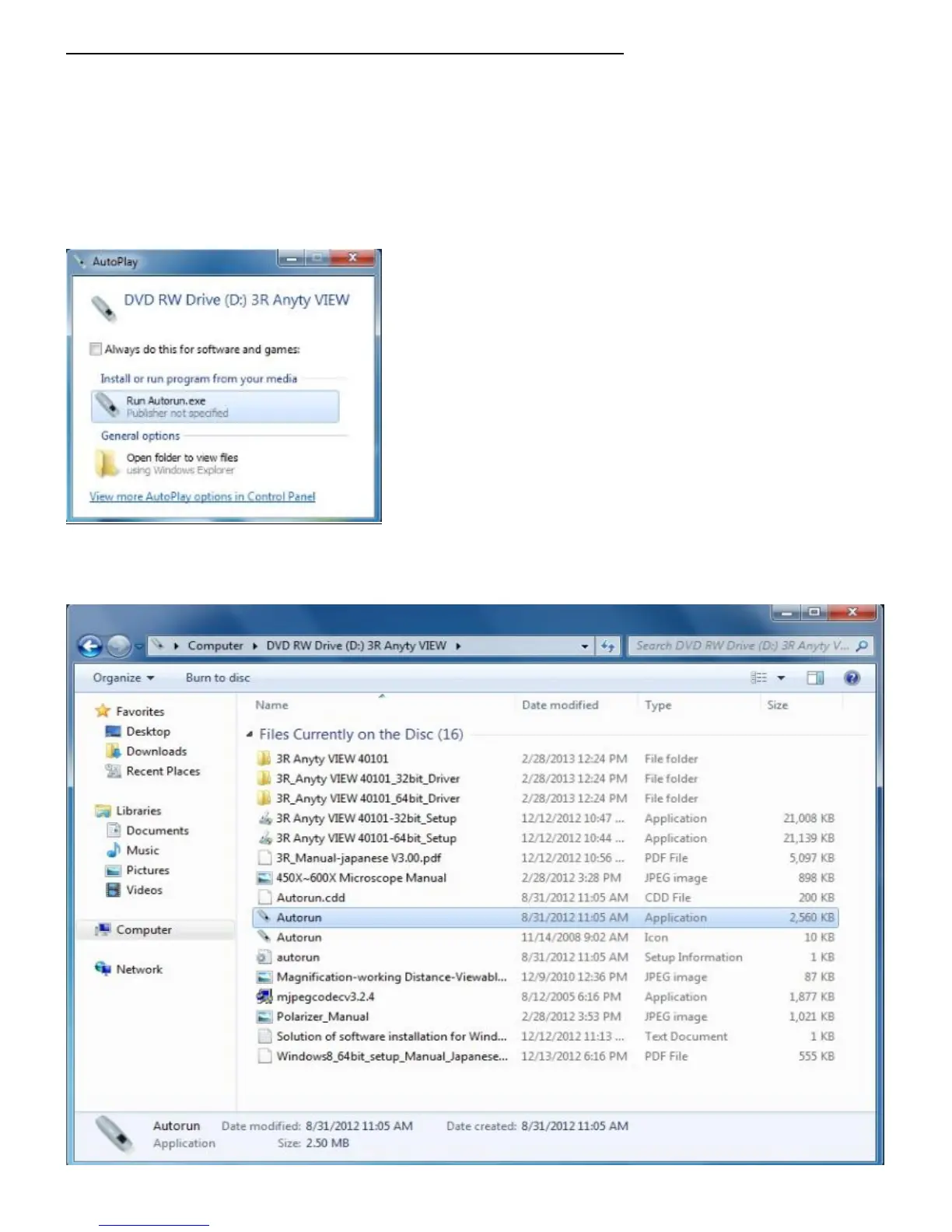The width and height of the screenshot is (952, 1232).
Task: Click the Change your view icon
Action: click(759, 678)
